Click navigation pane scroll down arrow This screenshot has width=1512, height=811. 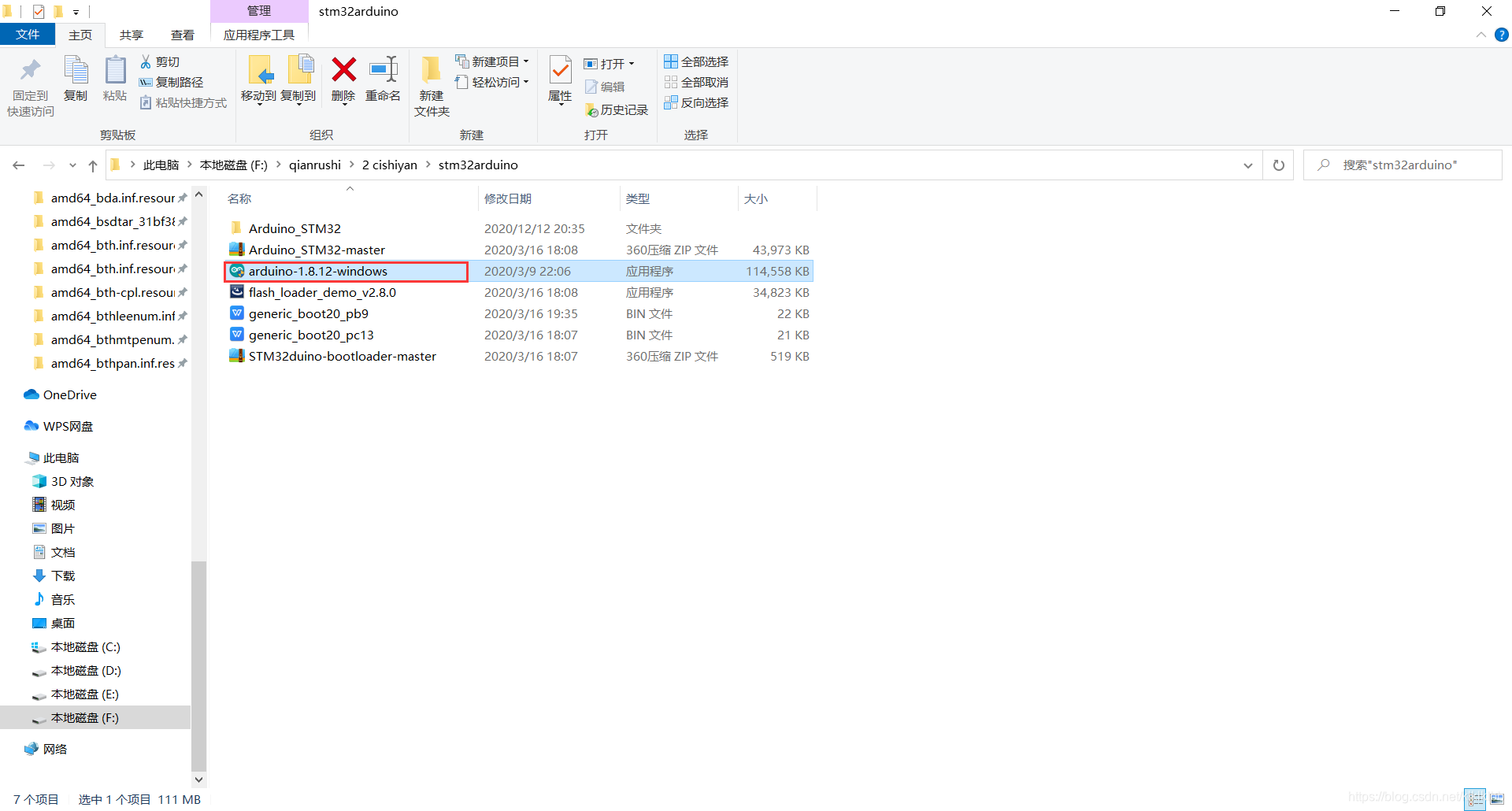point(198,780)
